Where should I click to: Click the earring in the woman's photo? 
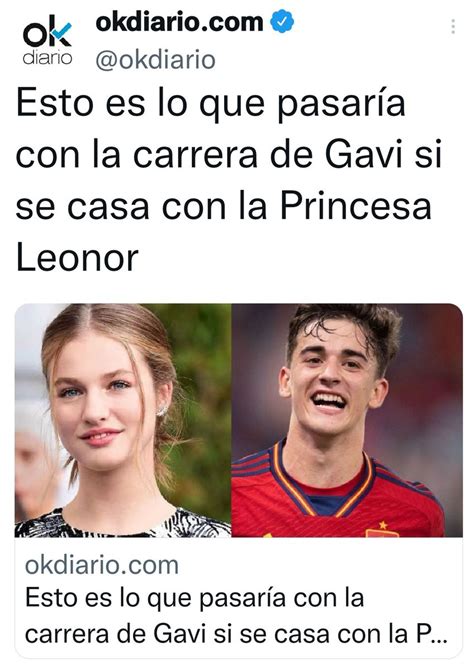click(162, 411)
